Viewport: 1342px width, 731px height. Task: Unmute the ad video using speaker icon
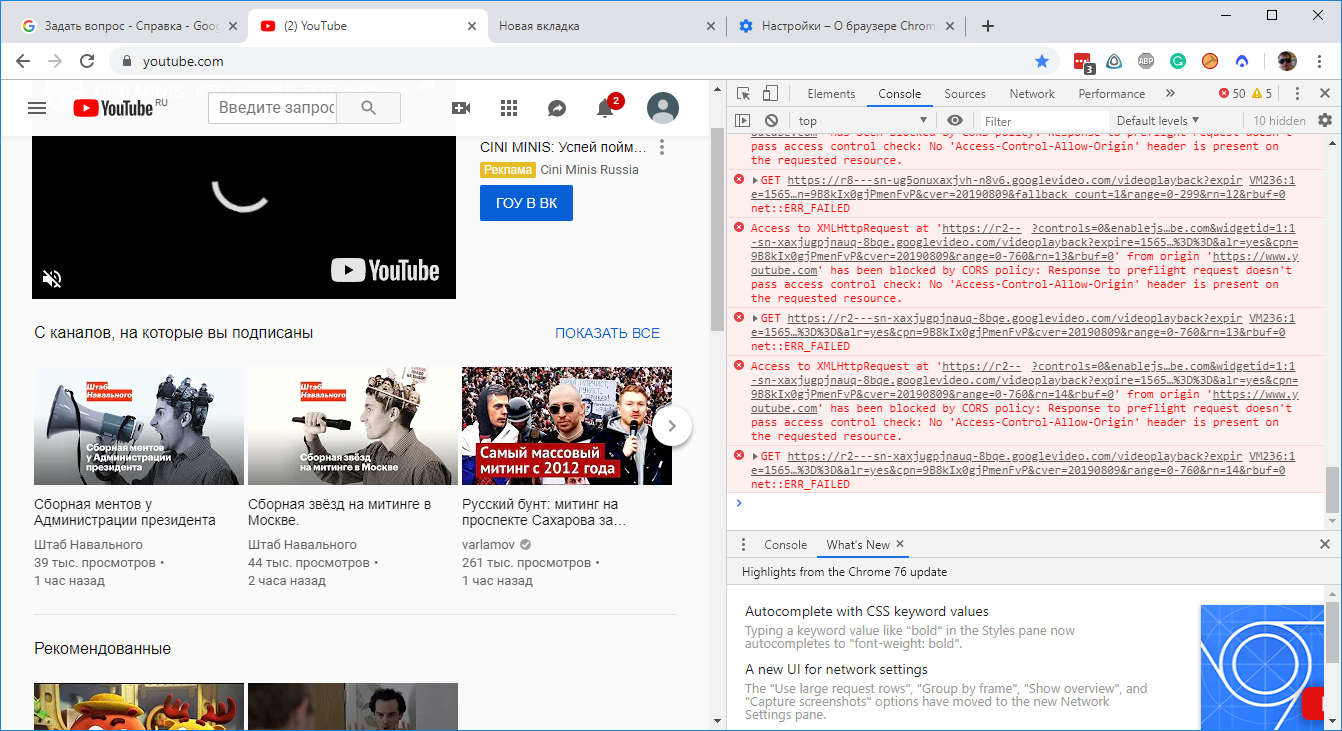pyautogui.click(x=52, y=279)
